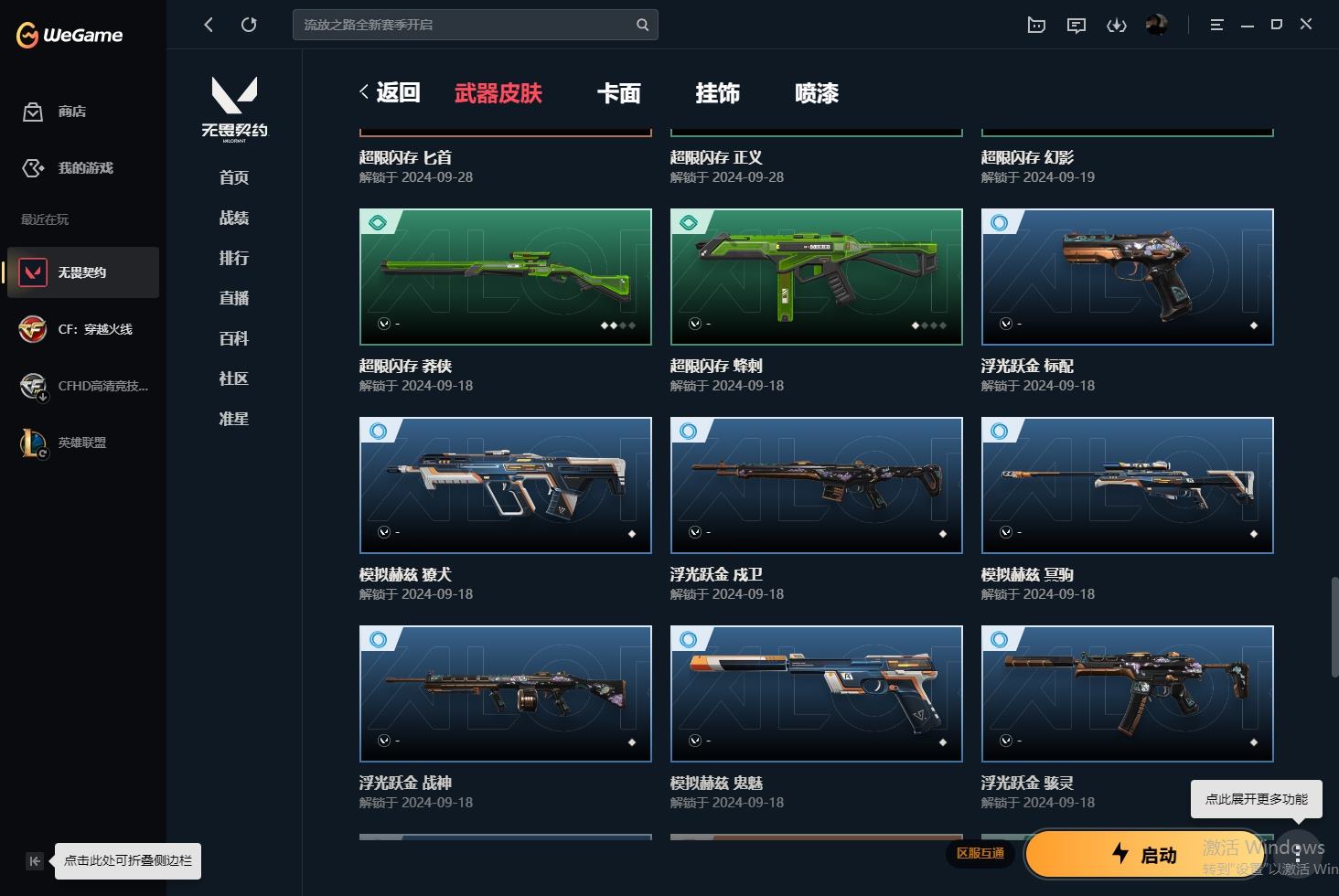Click the 超限闪存 幻影 title text
1339x896 pixels.
[x=1027, y=157]
